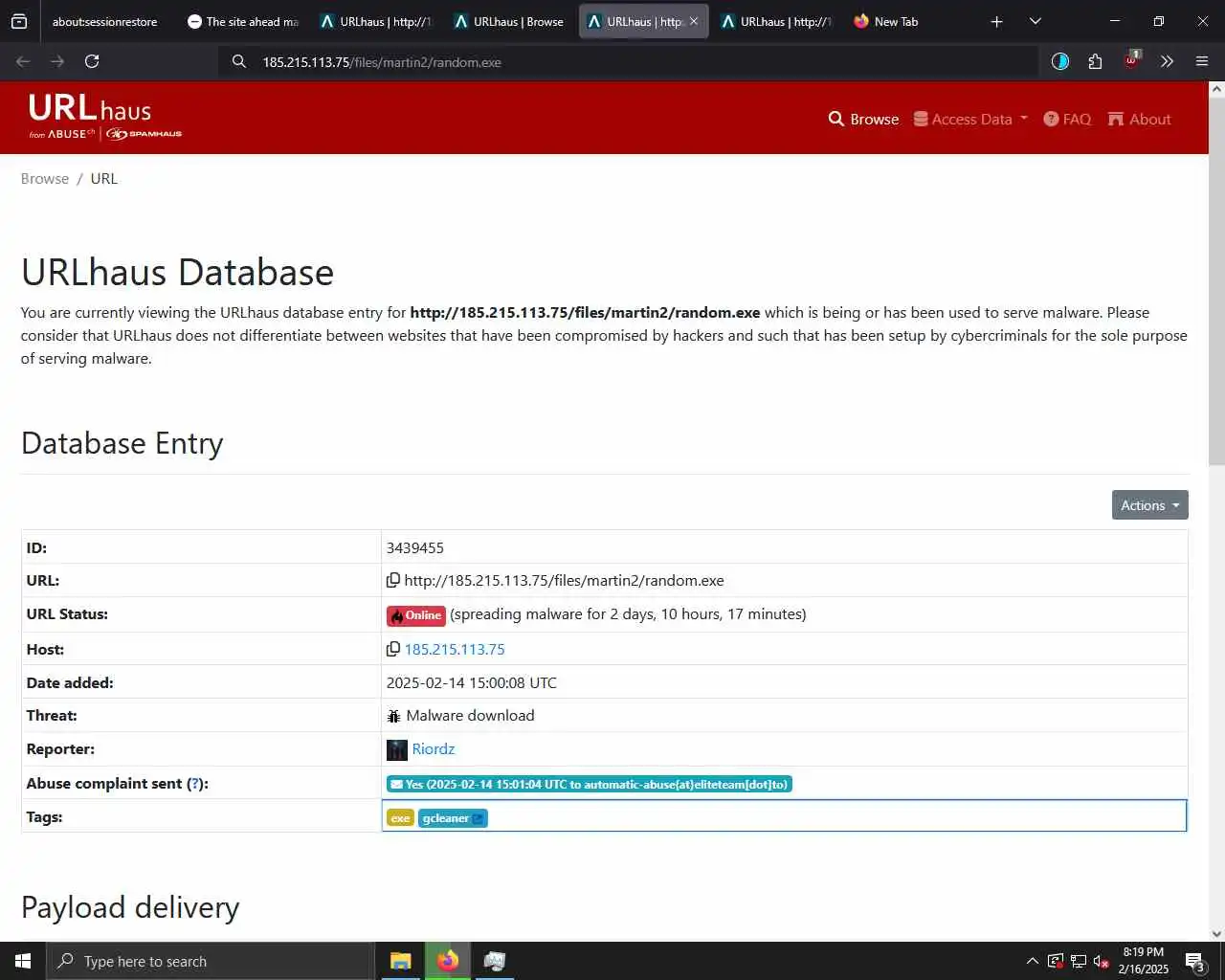
Task: Click the abuse complaint Yes badge
Action: coord(590,784)
